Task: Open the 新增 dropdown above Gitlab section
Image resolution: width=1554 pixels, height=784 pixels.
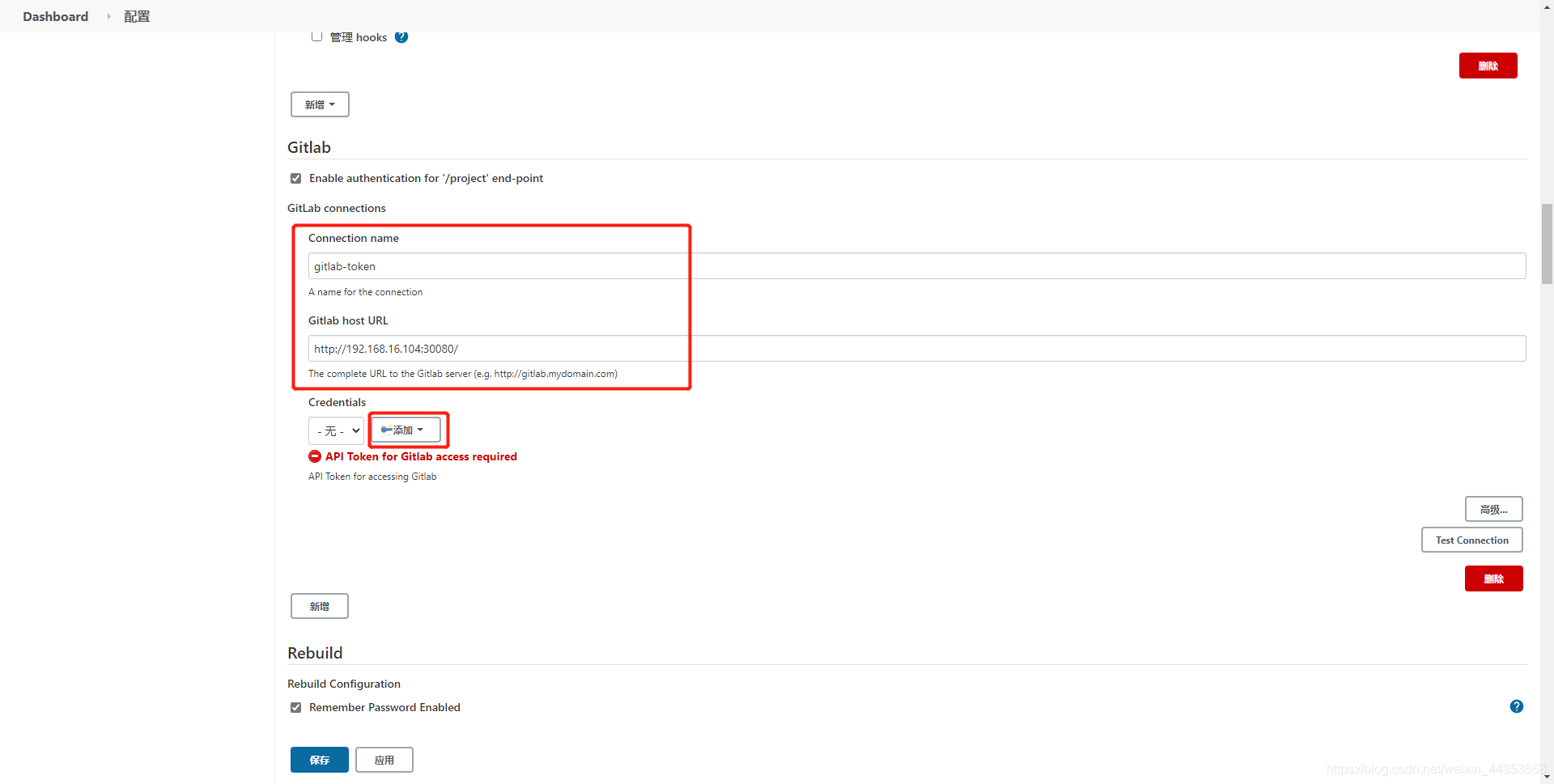Action: point(320,104)
